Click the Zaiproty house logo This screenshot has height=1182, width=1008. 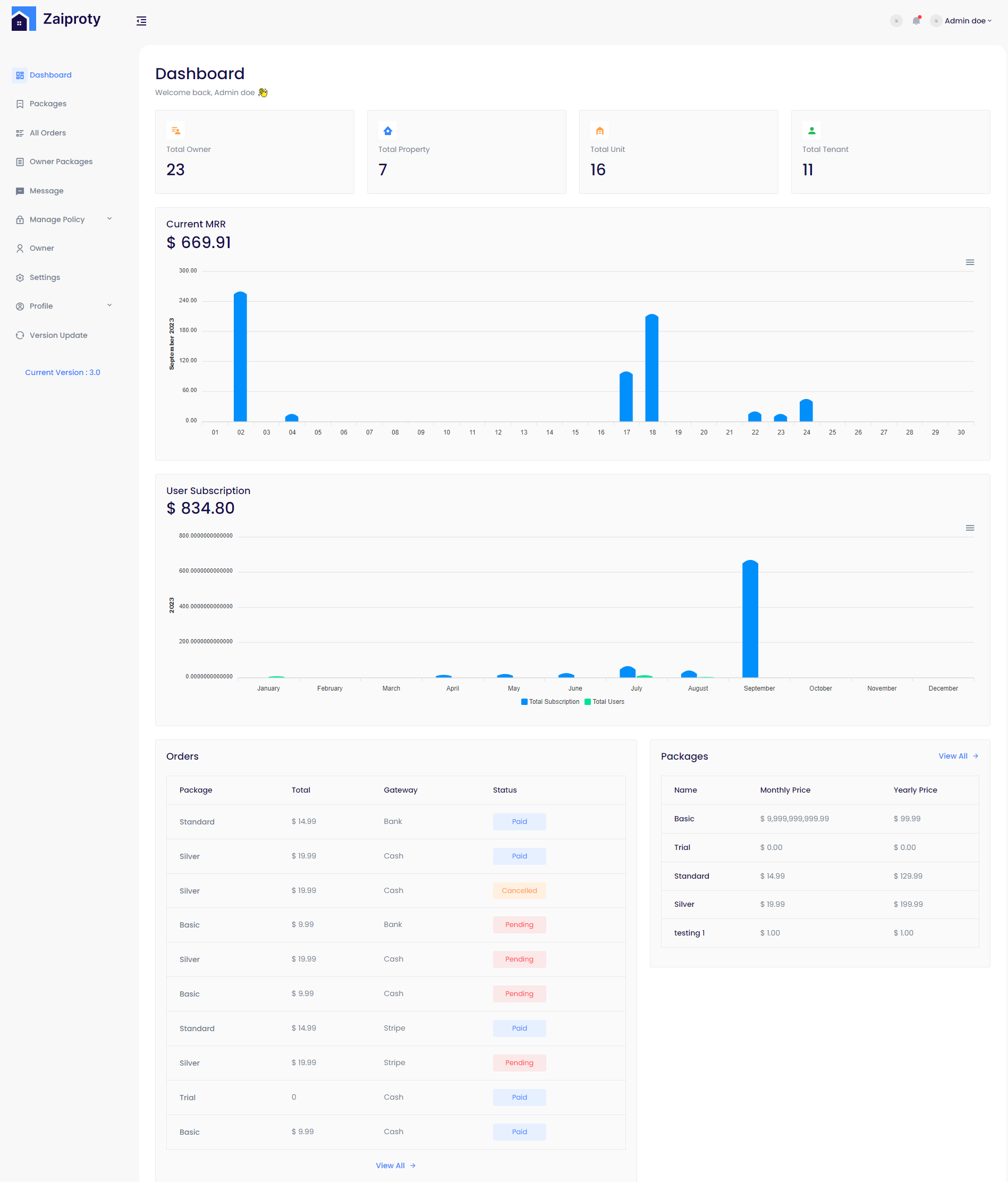[x=23, y=19]
